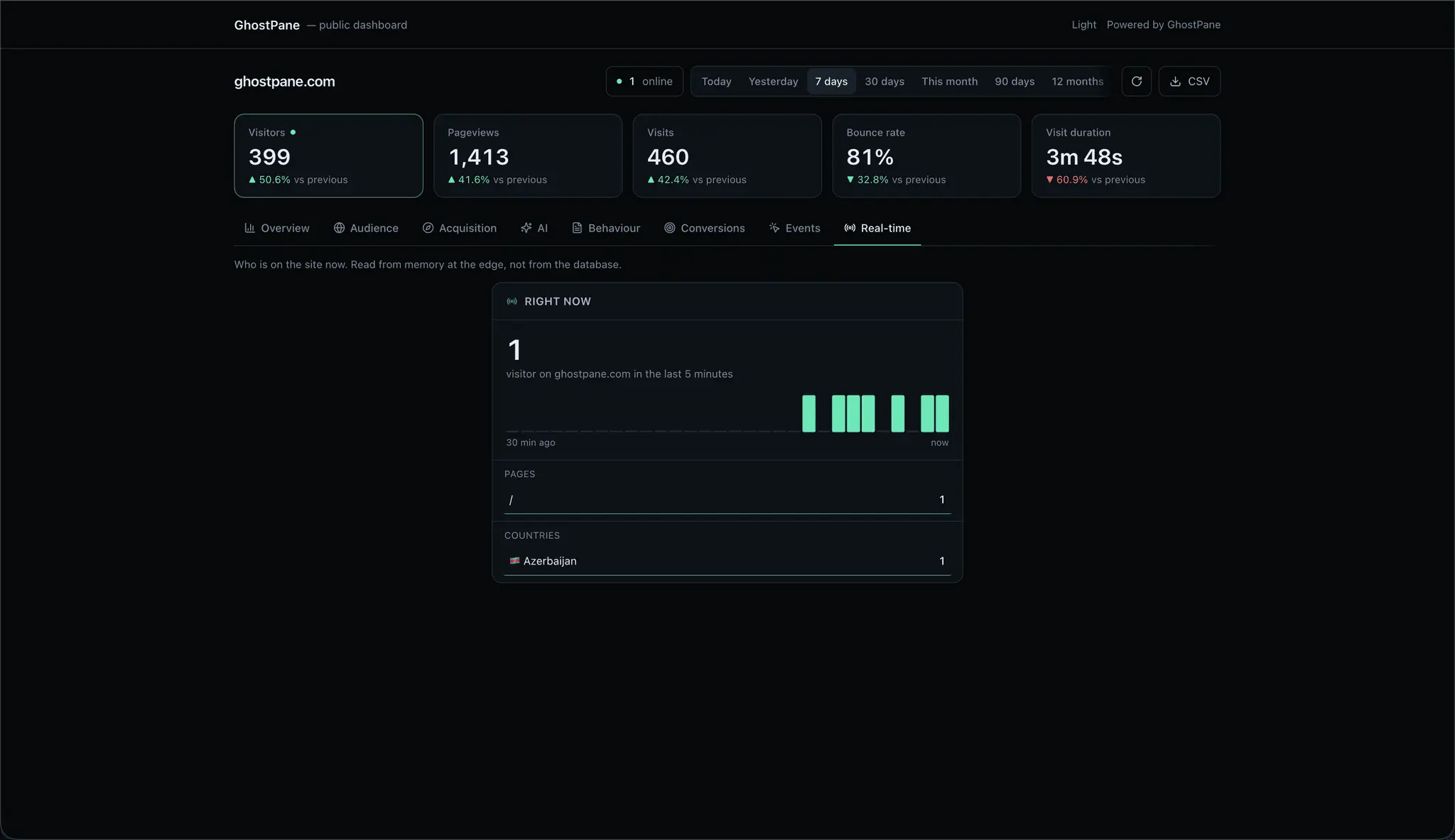Click the ghostpane.com site title
Viewport: 1455px width, 840px height.
(284, 82)
